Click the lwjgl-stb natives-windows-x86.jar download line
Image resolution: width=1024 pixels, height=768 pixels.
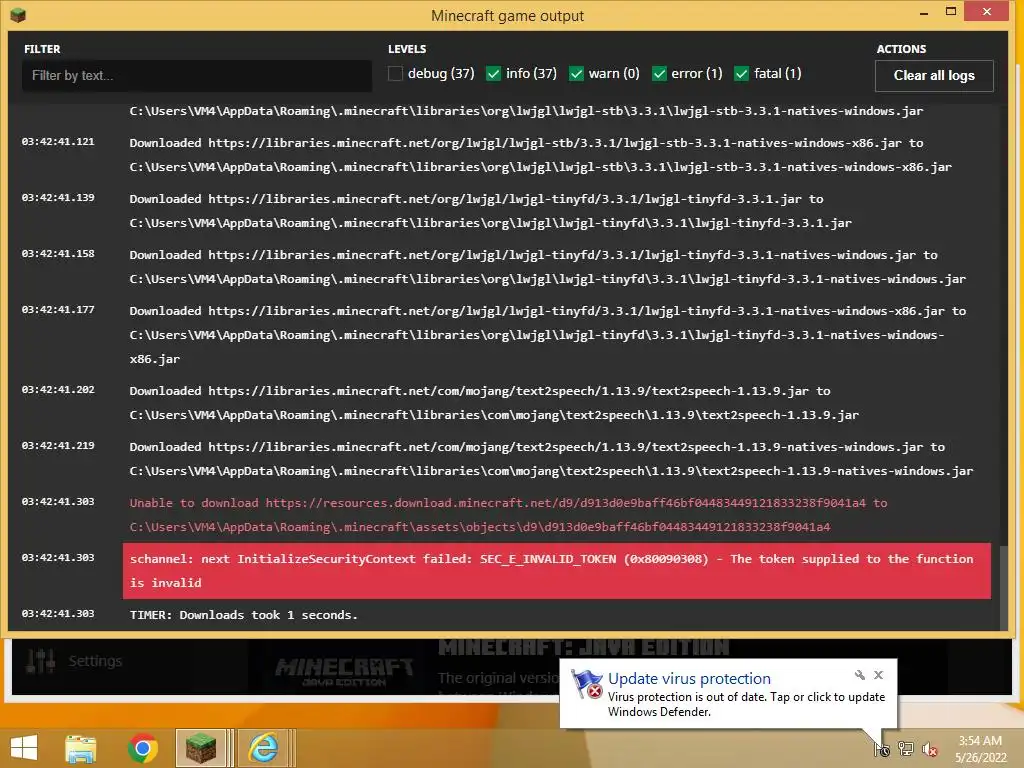[x=541, y=155]
